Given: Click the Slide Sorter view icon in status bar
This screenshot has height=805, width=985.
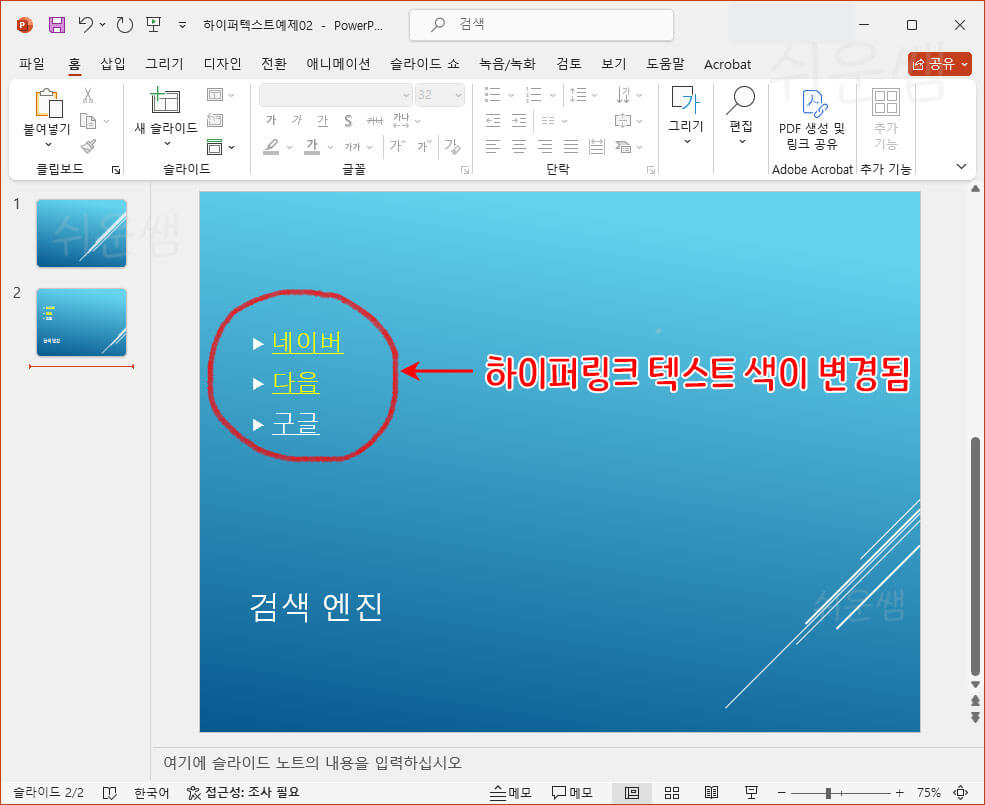Looking at the screenshot, I should coord(672,792).
